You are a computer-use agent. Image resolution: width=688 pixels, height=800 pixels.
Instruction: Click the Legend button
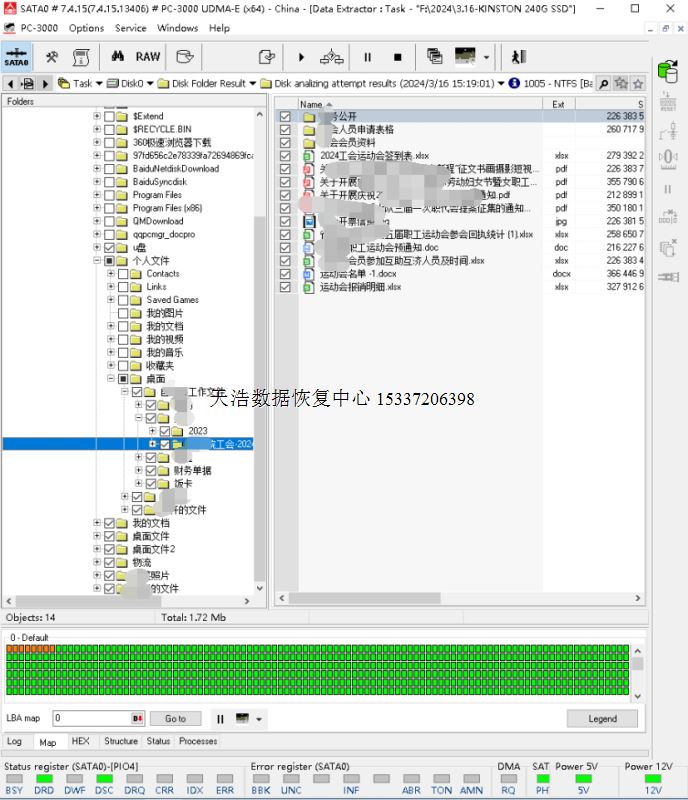601,718
